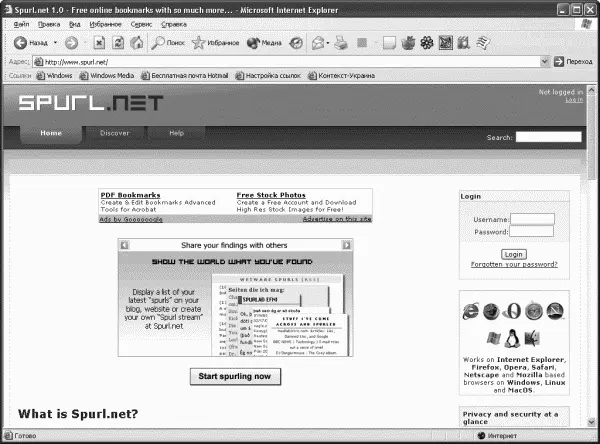Click Forgotten your password? link
600x444 pixels.
[x=514, y=264]
